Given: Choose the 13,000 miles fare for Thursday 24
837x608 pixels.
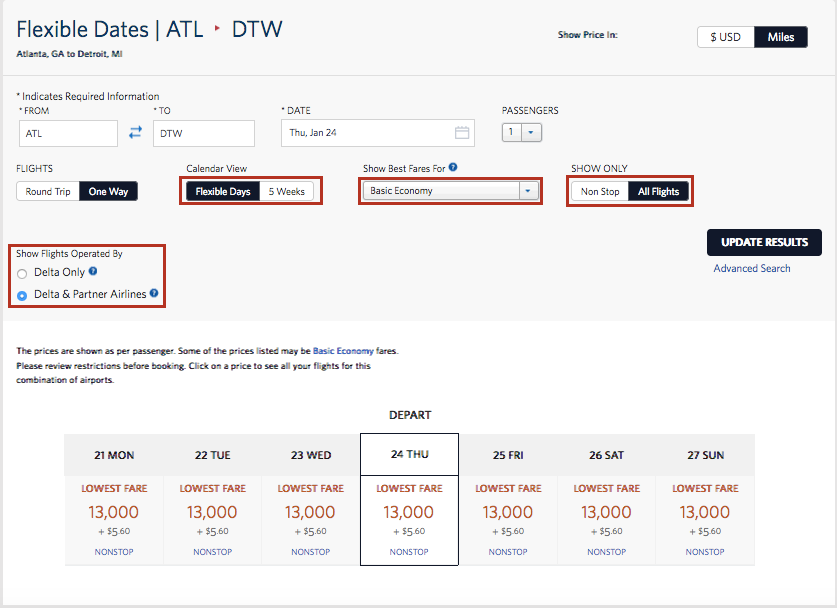Looking at the screenshot, I should [x=408, y=512].
